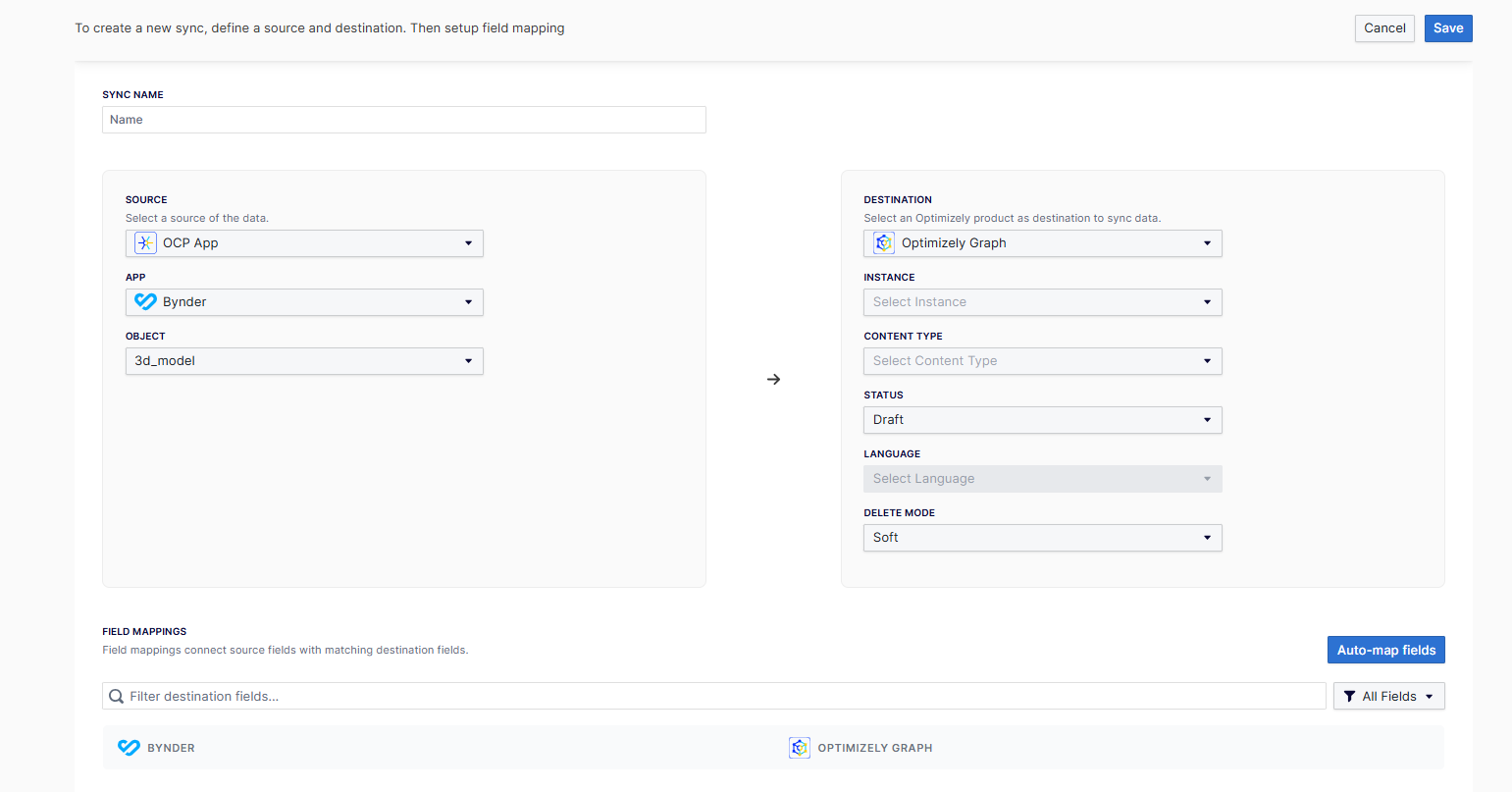Click the magnifier icon in filter field
This screenshot has width=1512, height=792.
point(117,697)
